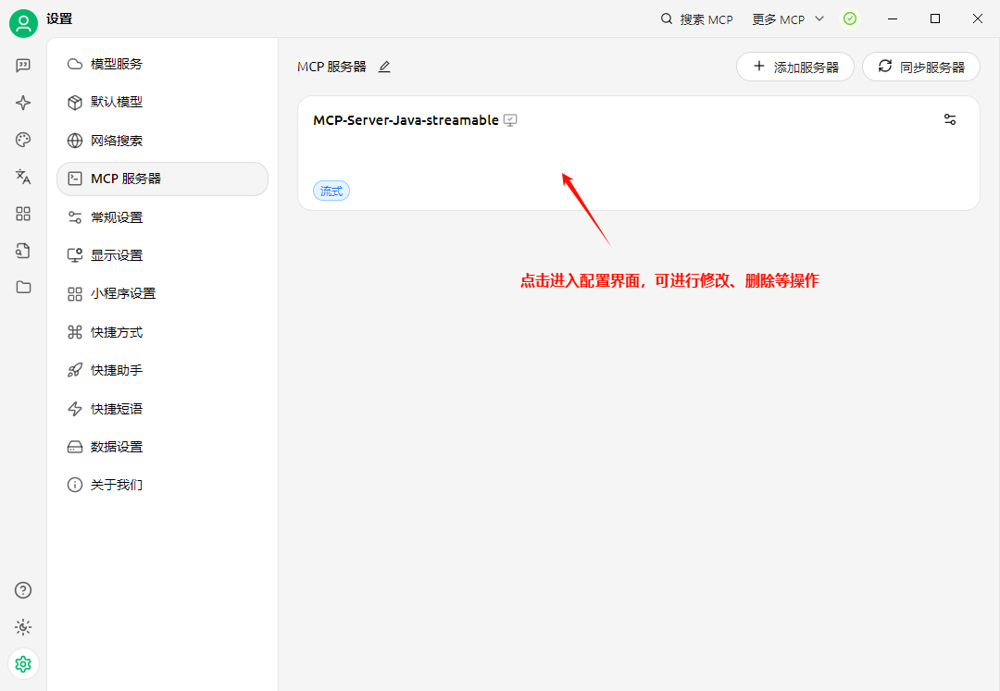The height and width of the screenshot is (691, 1000).
Task: Click the green checkmark status icon
Action: [x=850, y=19]
